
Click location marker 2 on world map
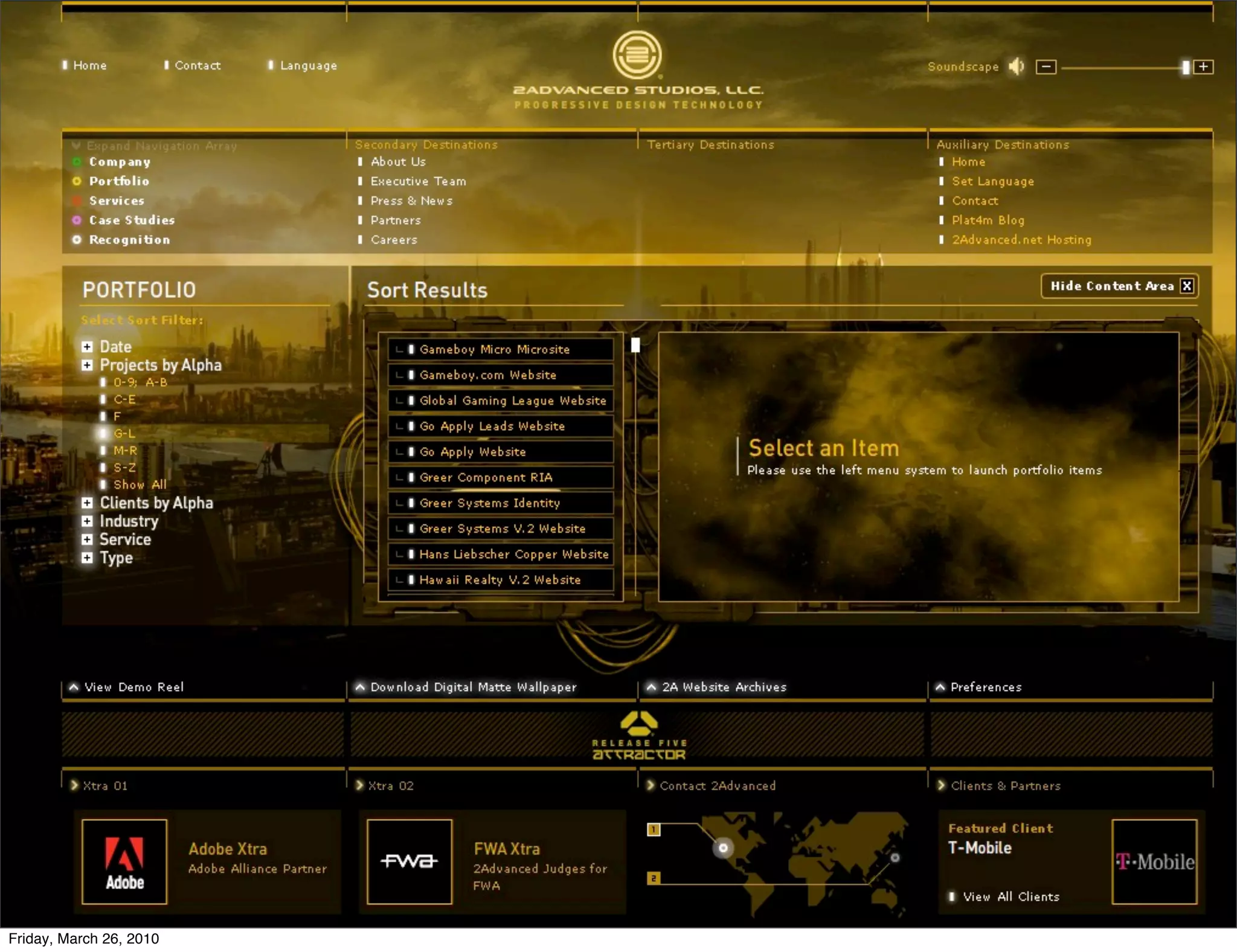point(654,878)
